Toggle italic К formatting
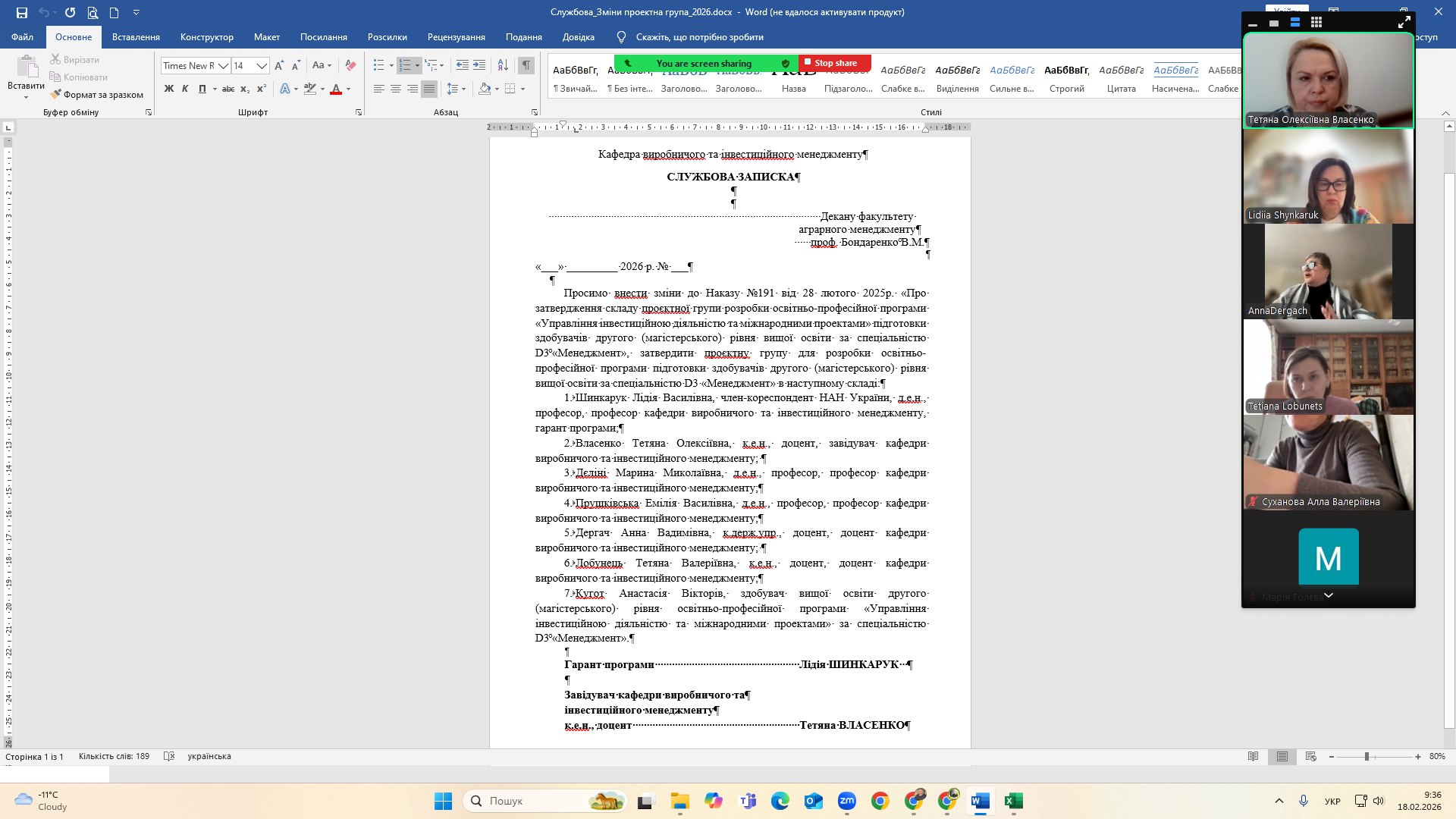The image size is (1456, 819). click(x=185, y=89)
